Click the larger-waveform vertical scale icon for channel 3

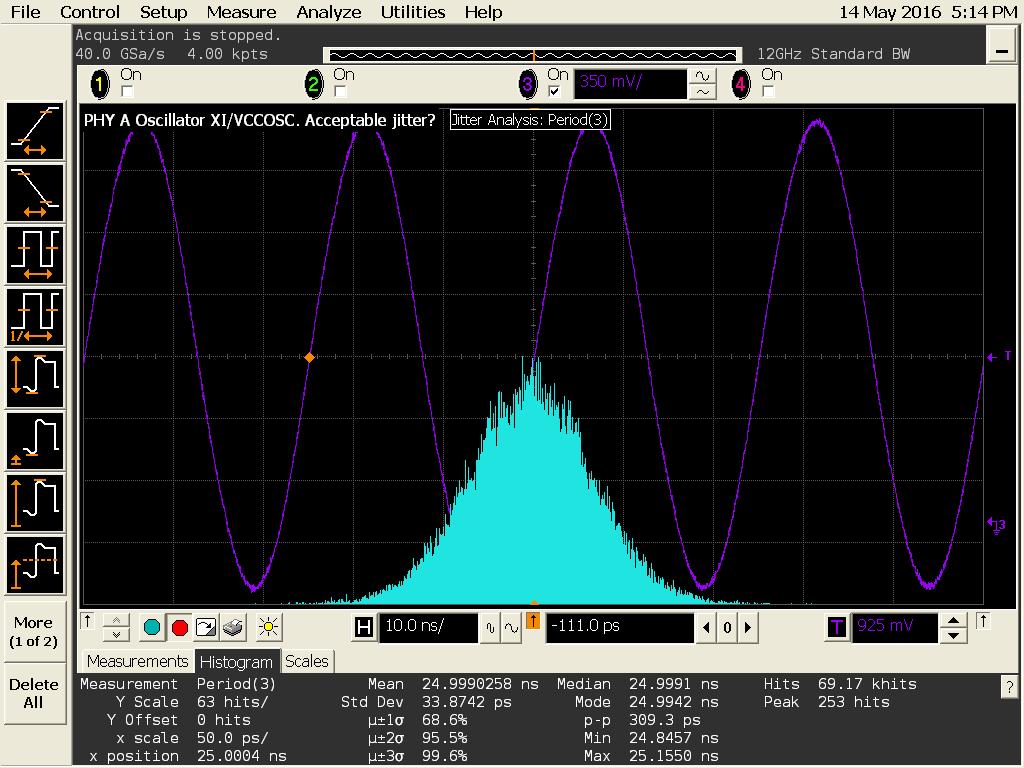[x=702, y=76]
